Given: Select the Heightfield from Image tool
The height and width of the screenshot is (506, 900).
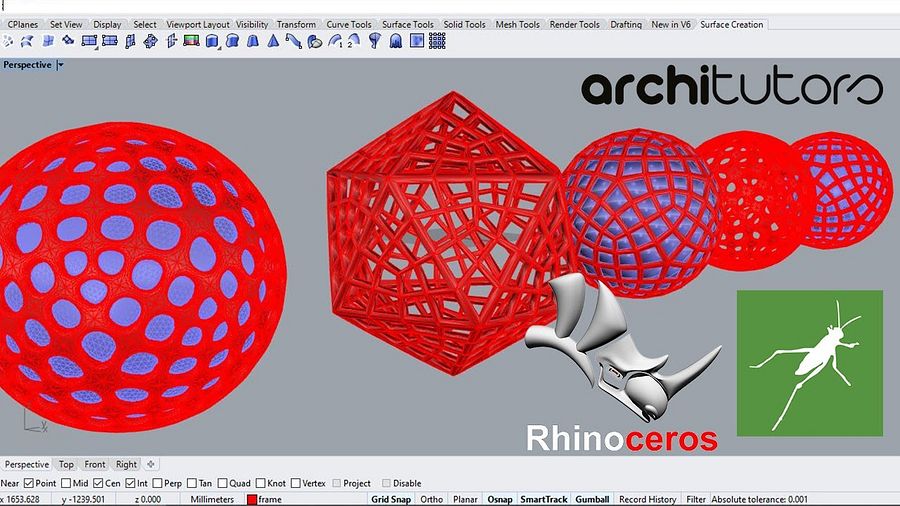Looking at the screenshot, I should (x=417, y=41).
